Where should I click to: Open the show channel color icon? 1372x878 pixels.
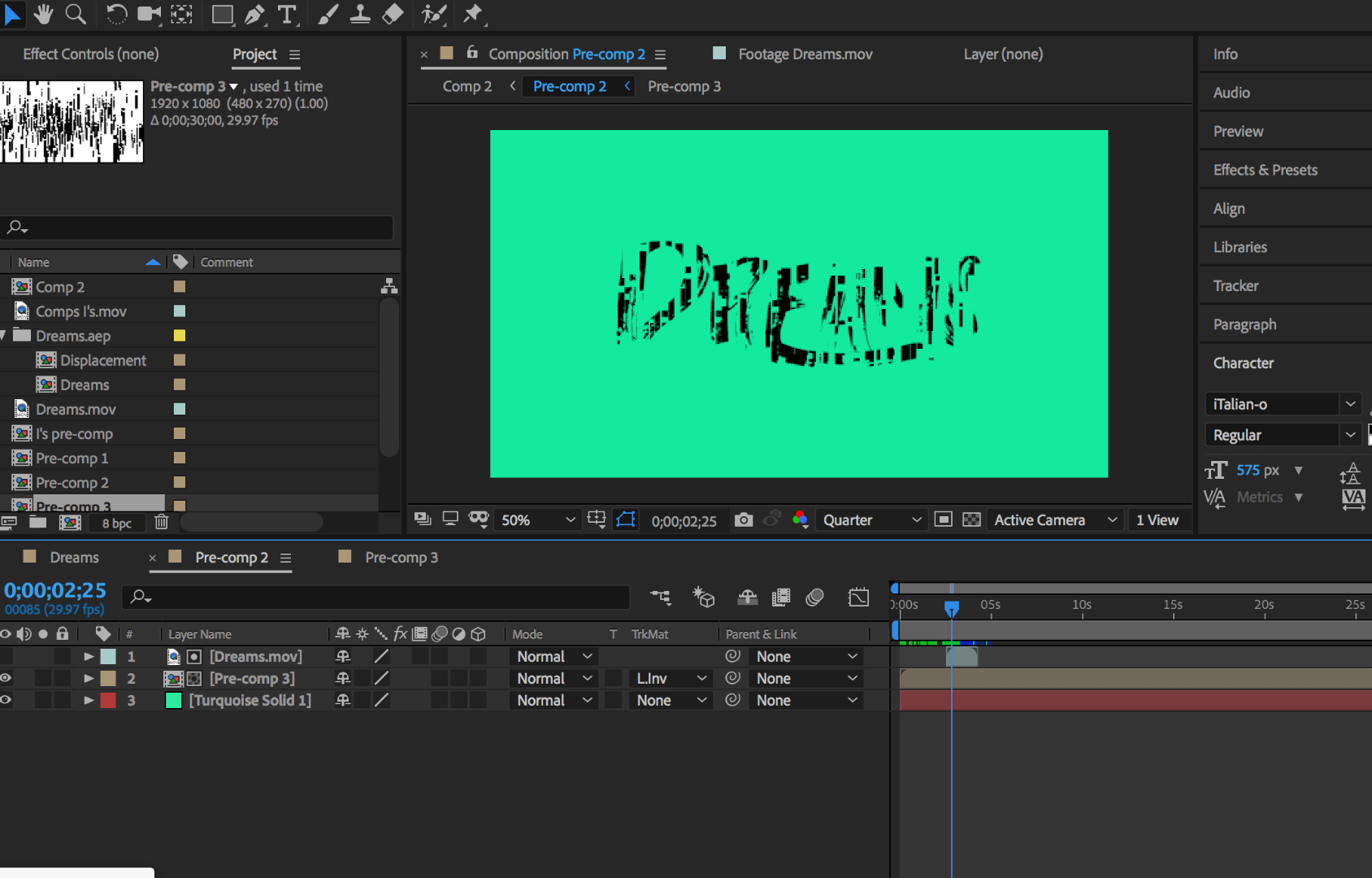(x=800, y=520)
